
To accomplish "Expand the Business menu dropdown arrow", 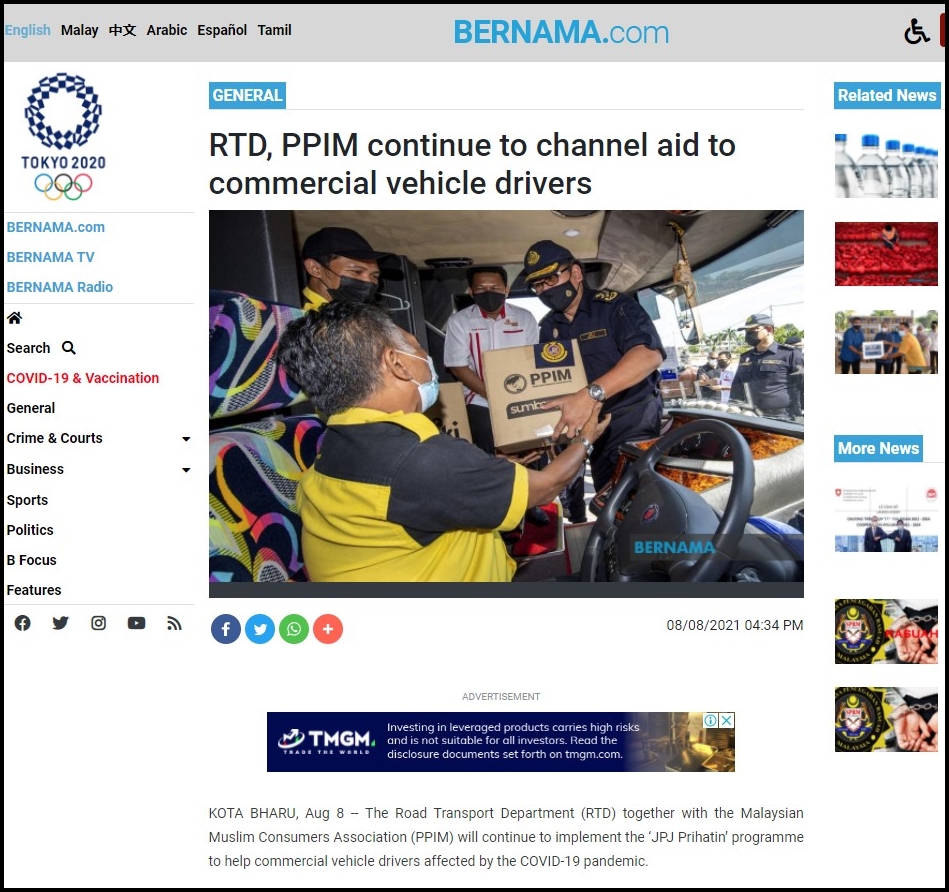I will pyautogui.click(x=186, y=470).
